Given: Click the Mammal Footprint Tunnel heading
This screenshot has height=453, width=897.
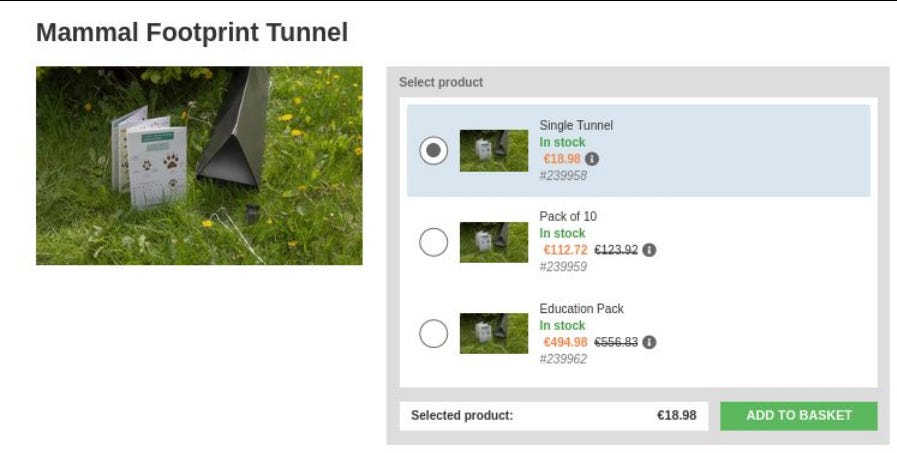Looking at the screenshot, I should (192, 33).
